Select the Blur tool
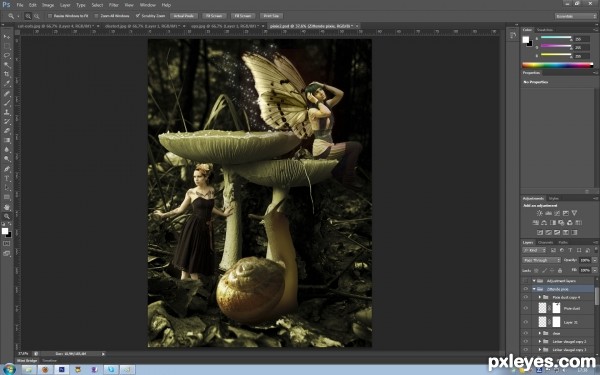The width and height of the screenshot is (600, 375). 7,150
